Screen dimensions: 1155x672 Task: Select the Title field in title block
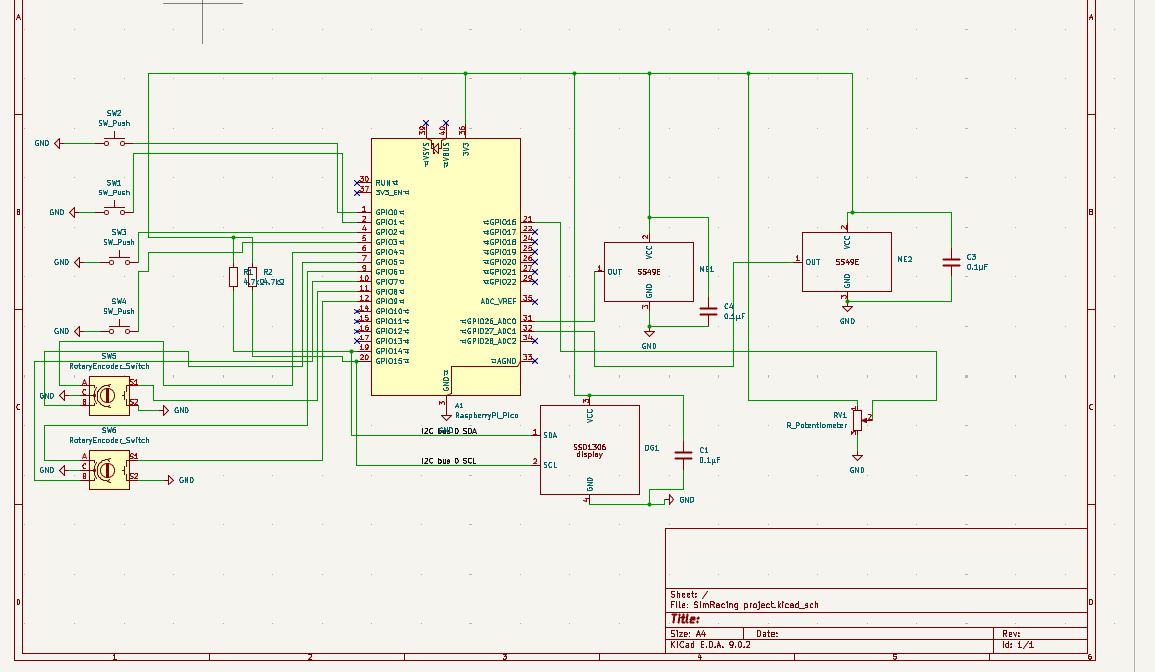point(685,619)
